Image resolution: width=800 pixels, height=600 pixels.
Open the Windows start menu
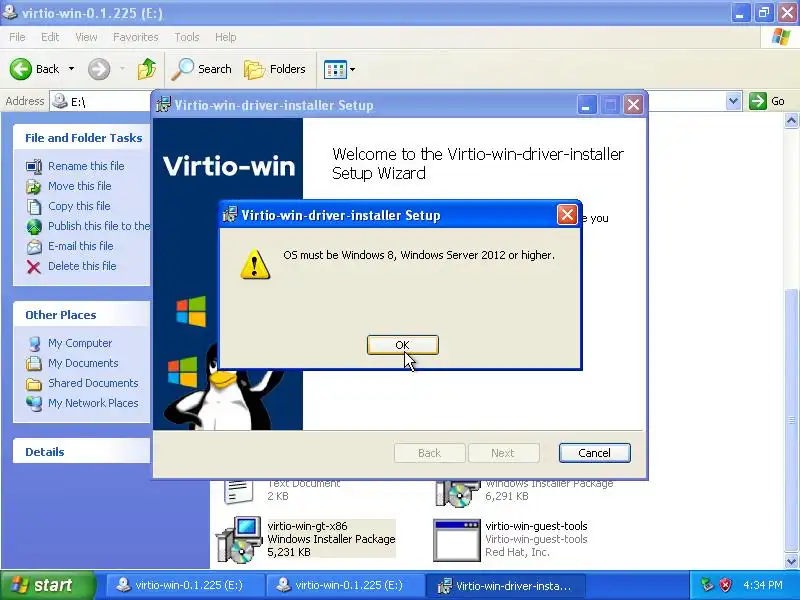pos(48,585)
